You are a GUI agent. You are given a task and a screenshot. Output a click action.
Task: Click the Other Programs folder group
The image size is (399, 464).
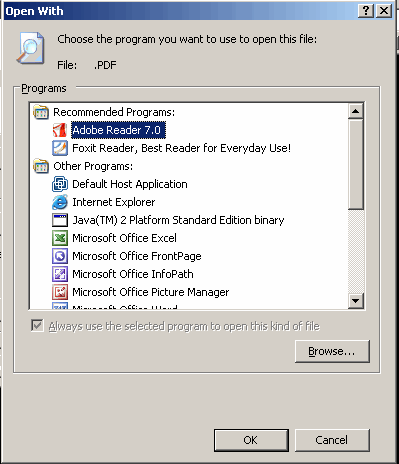(x=83, y=166)
